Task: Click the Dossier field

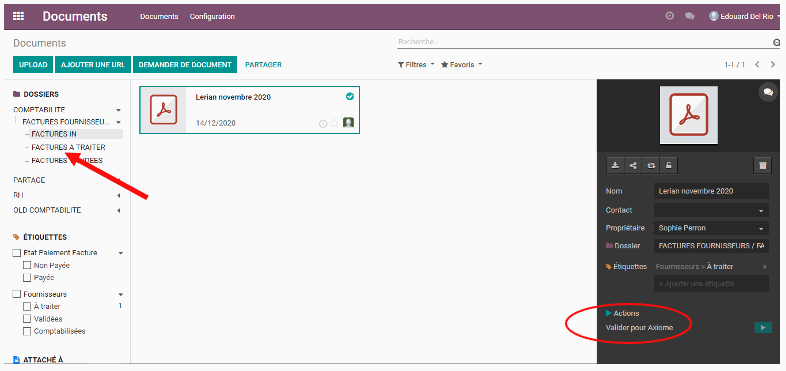Action: 711,246
